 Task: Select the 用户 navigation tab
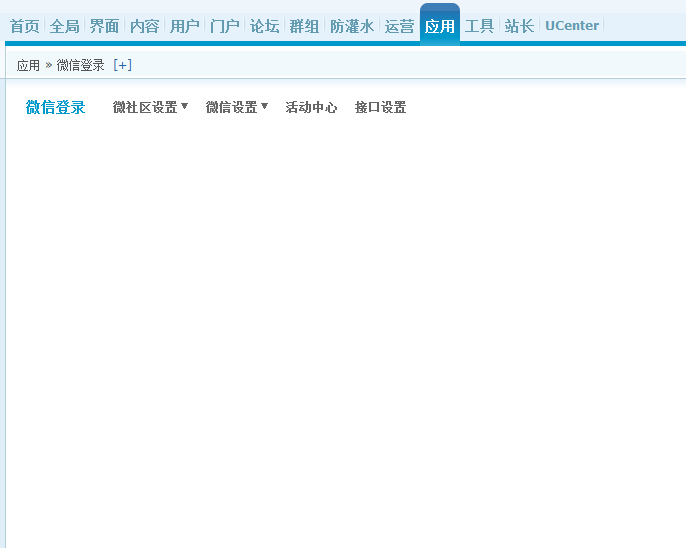[x=185, y=26]
